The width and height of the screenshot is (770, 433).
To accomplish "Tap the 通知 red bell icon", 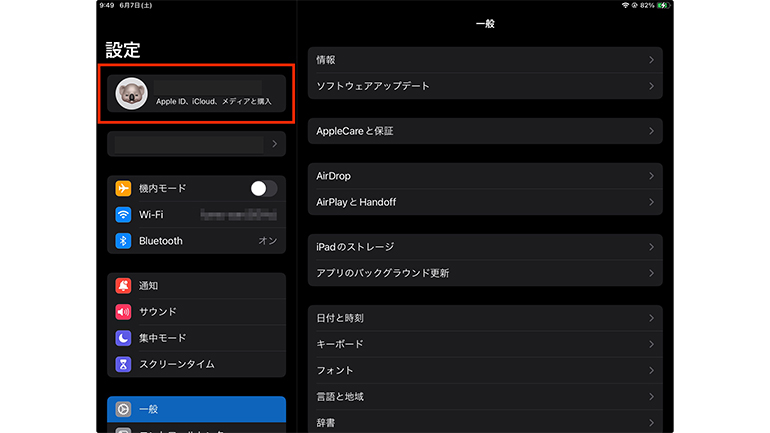I will (123, 286).
